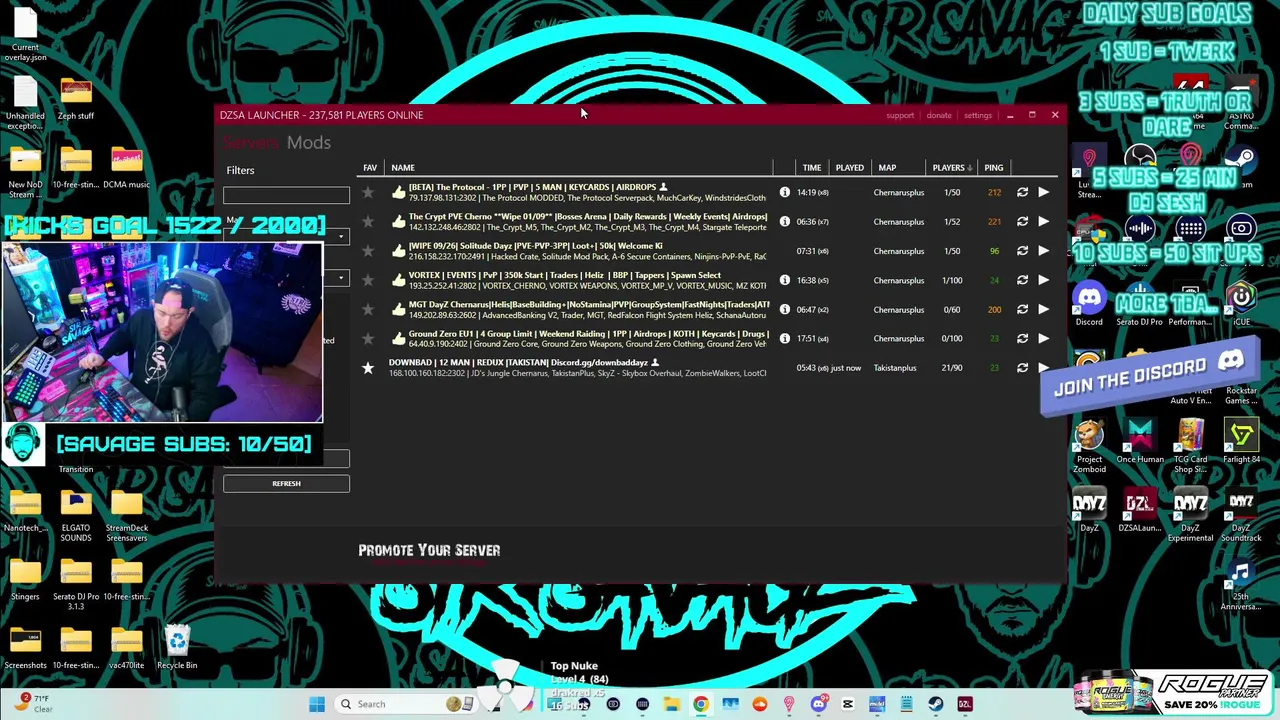Open launcher settings link
This screenshot has width=1280, height=720.
(x=978, y=115)
